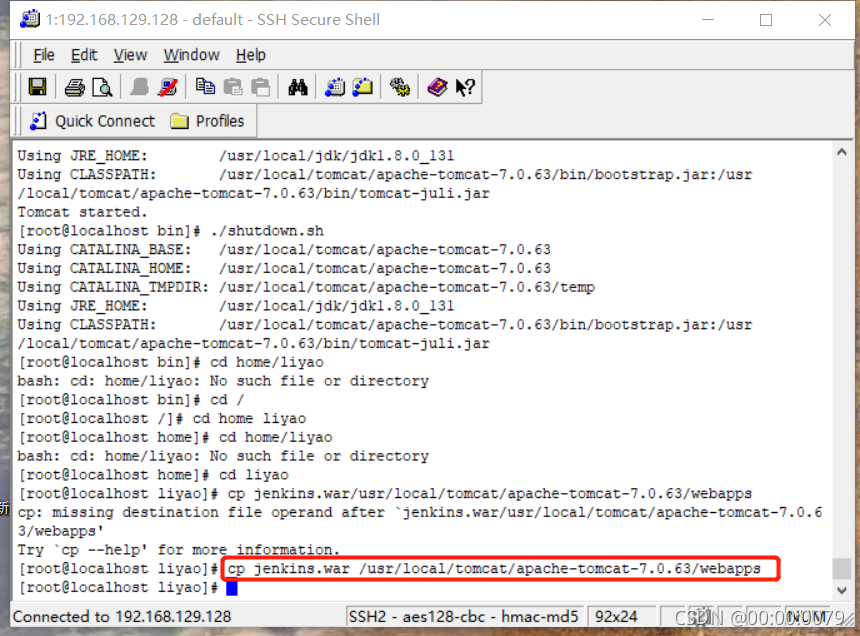The image size is (860, 636).
Task: Click 'SSH2 - aes128-cbc - hmac-md5' status entry
Action: [x=463, y=617]
